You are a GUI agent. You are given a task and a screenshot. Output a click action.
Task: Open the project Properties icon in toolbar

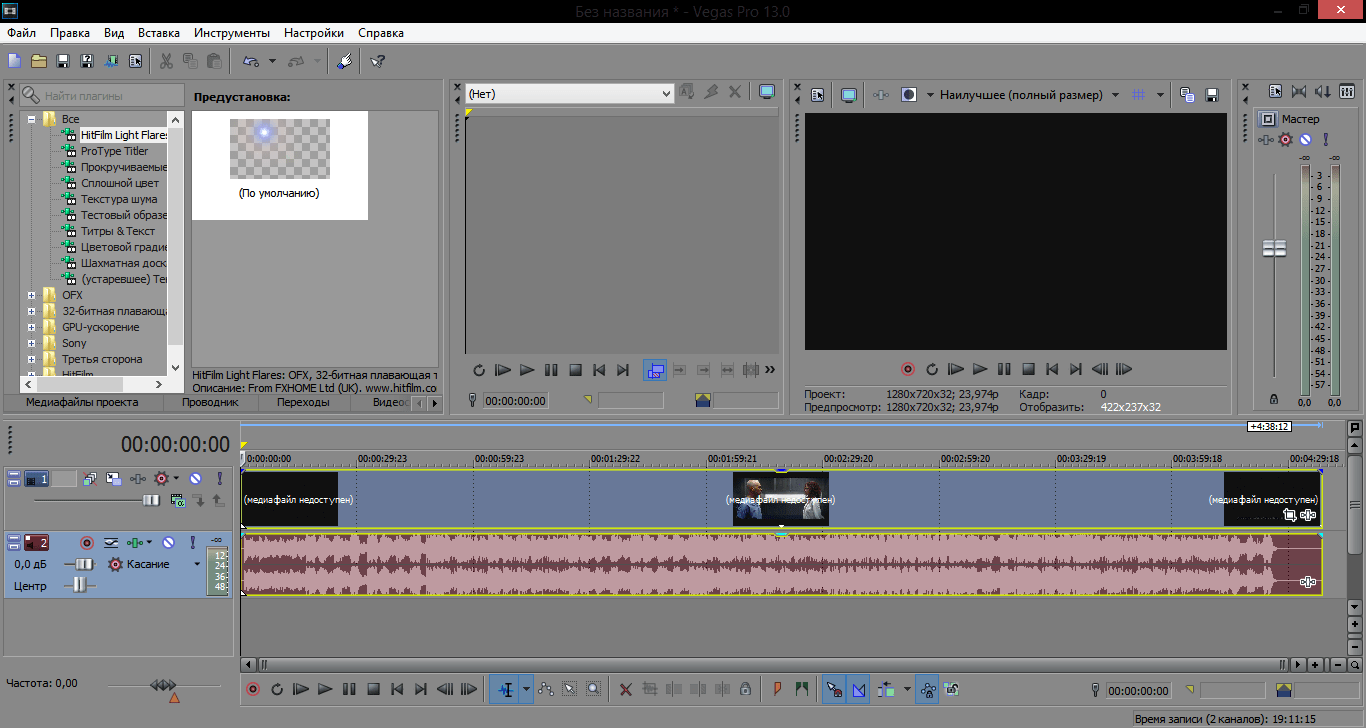[136, 61]
